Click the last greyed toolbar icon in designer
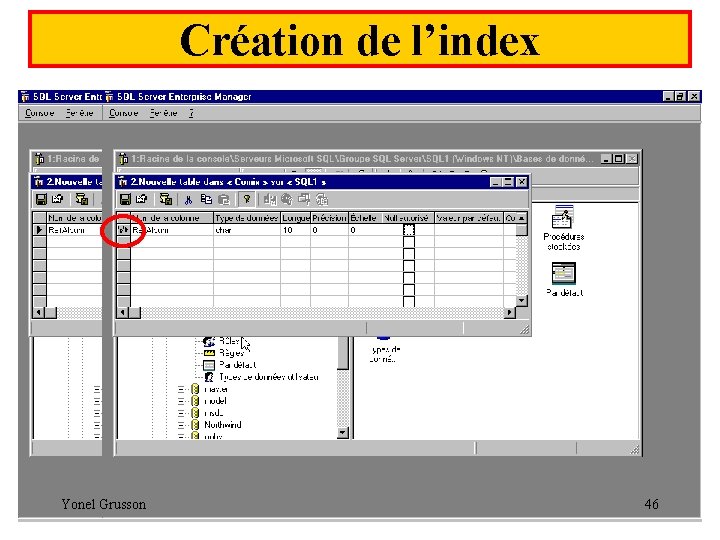The height and width of the screenshot is (540, 720). [321, 199]
